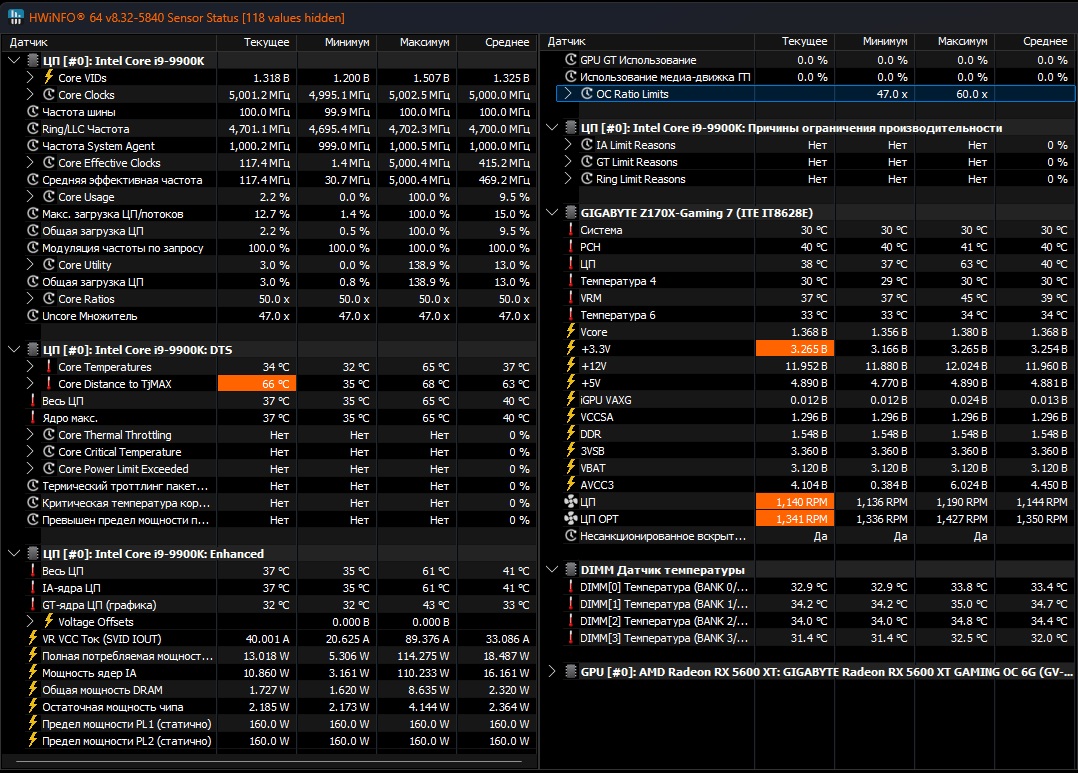This screenshot has height=773, width=1078.
Task: Collapse the GIGABYTE Z170X-Gaming 7 group
Action: [552, 213]
